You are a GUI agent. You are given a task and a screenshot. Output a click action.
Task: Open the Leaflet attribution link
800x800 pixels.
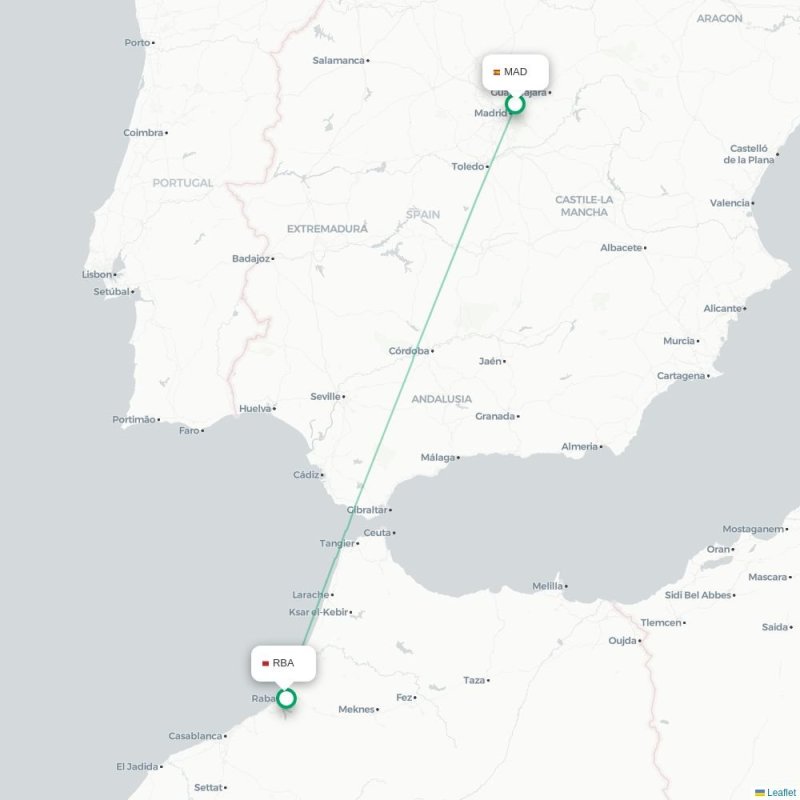[781, 792]
